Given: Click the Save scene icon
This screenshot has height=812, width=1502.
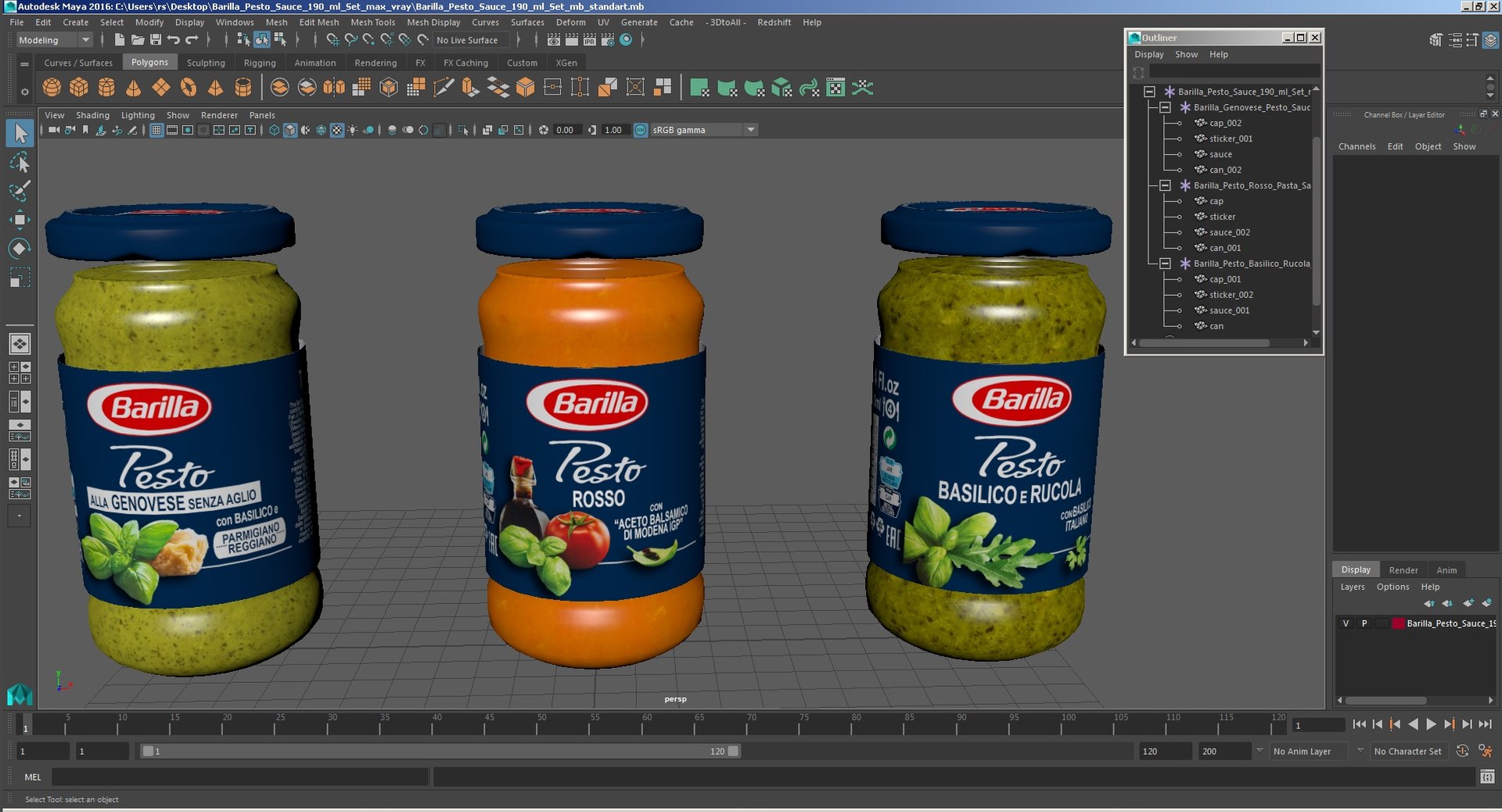Looking at the screenshot, I should [155, 40].
